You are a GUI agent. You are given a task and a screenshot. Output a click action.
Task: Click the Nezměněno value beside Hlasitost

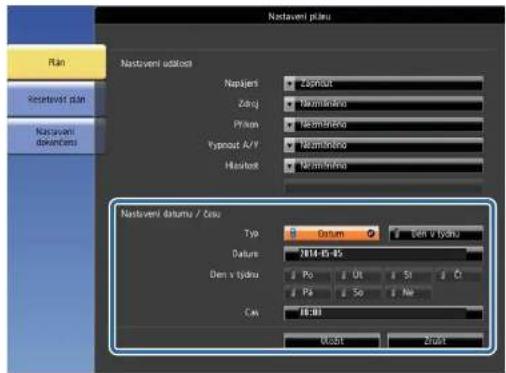[323, 166]
